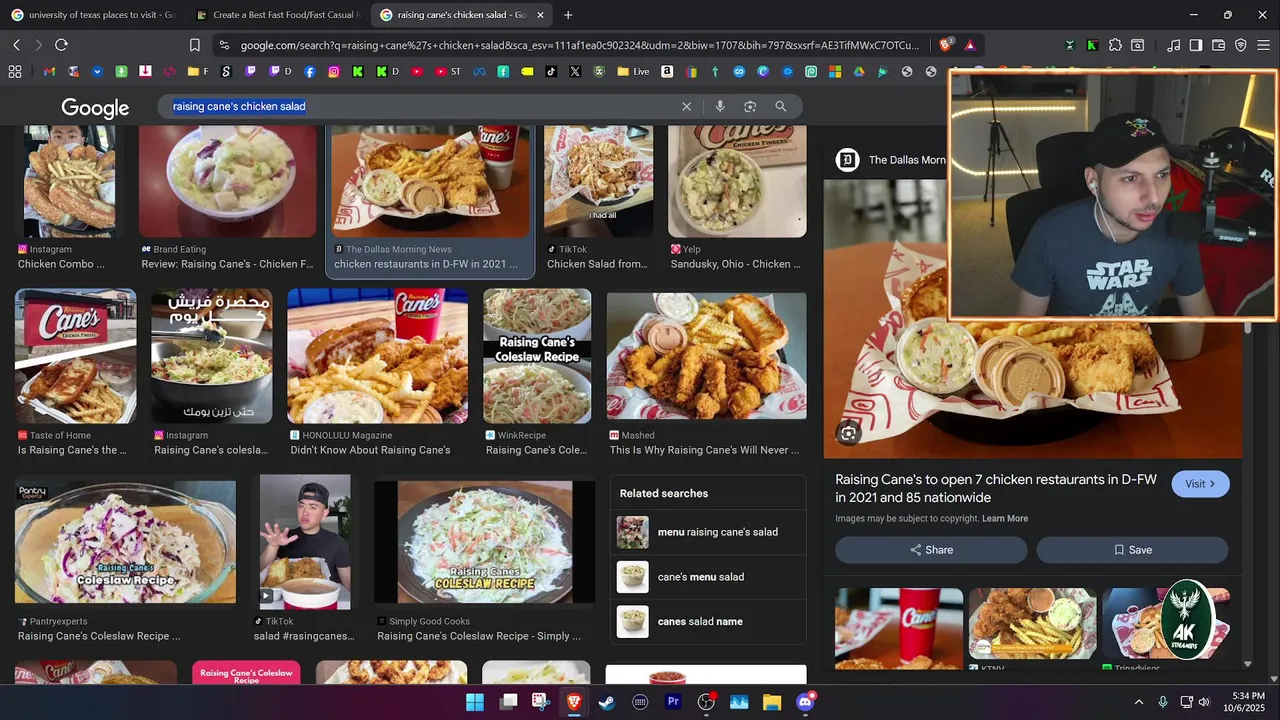Open Brave Rewards triangle icon
The height and width of the screenshot is (720, 1280).
969,45
